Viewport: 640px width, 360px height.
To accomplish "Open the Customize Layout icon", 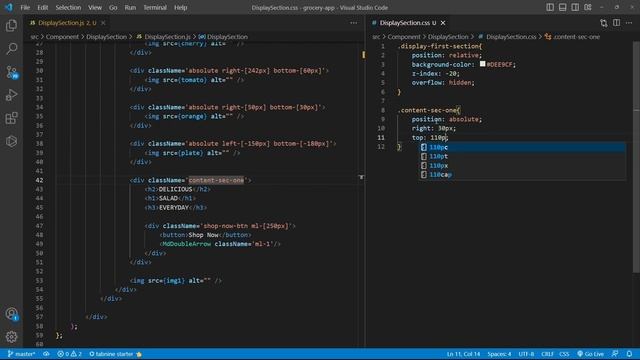I will (588, 7).
